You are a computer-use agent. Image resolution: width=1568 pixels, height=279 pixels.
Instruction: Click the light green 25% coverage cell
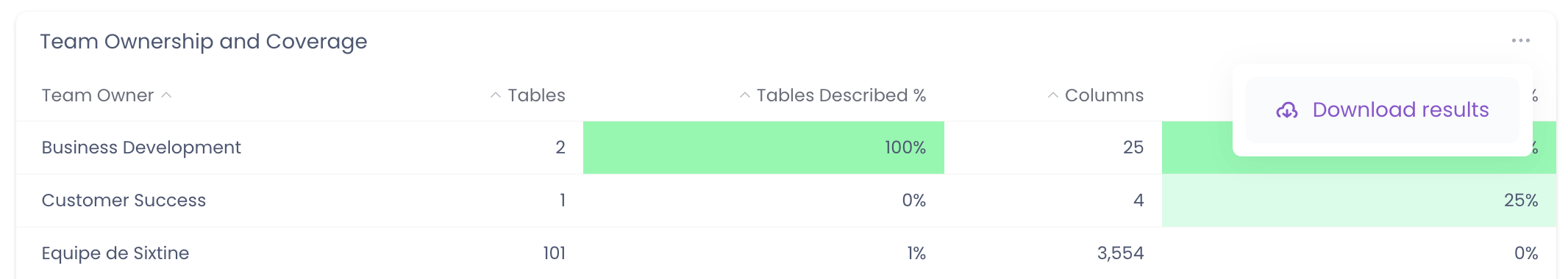[1358, 200]
